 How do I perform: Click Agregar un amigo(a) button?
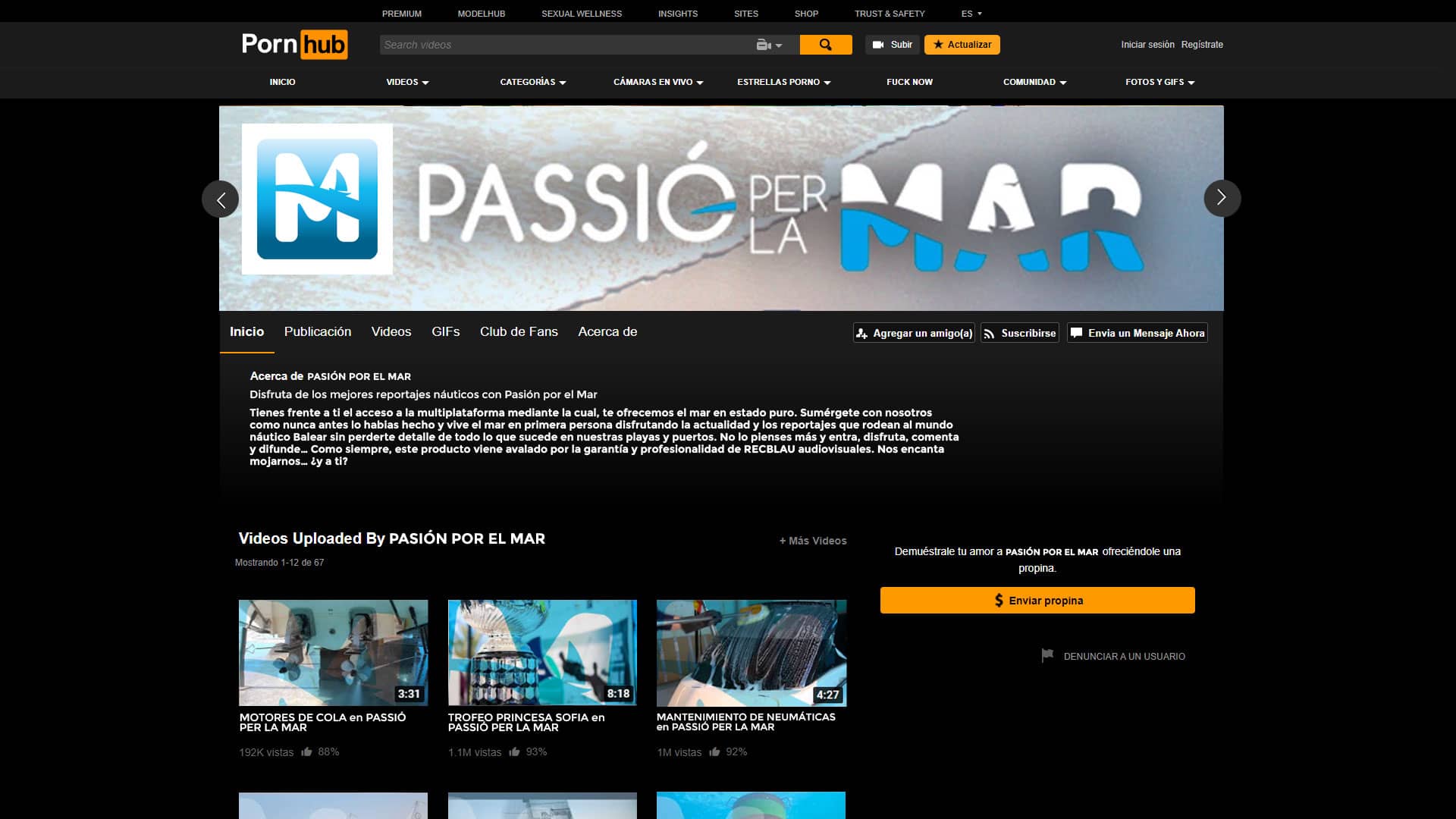click(x=914, y=333)
